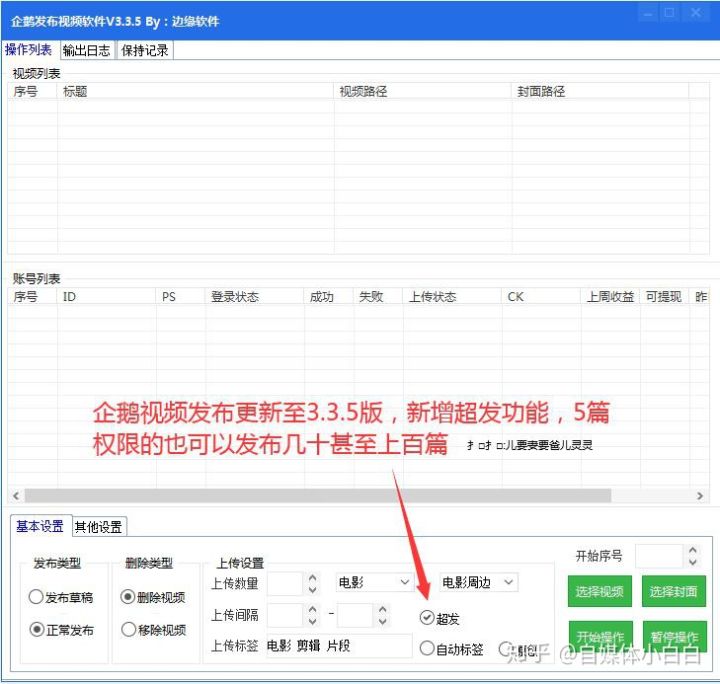This screenshot has height=684, width=720.
Task: Increase the second 上传间隔 value
Action: [x=382, y=610]
